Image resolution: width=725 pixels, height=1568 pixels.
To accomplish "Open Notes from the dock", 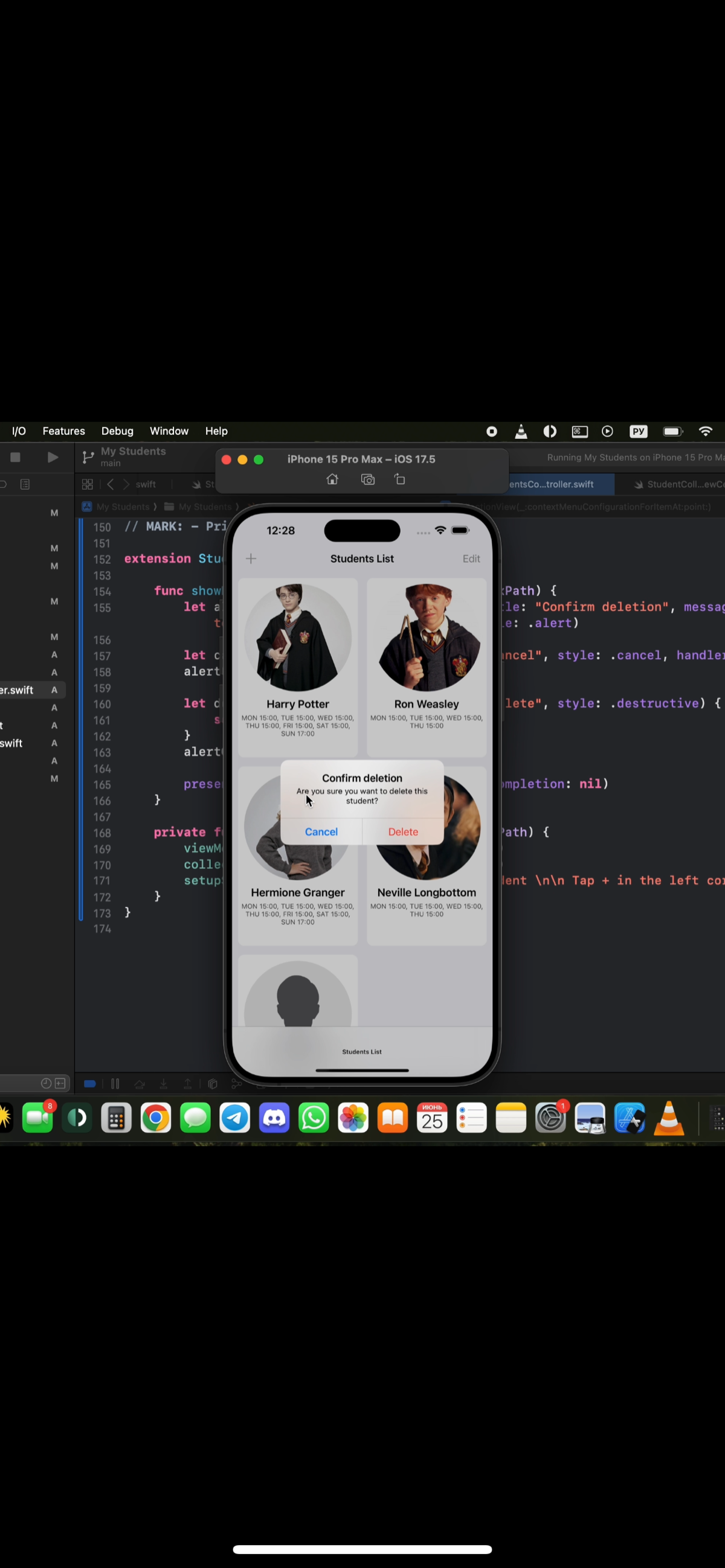I will point(511,1118).
